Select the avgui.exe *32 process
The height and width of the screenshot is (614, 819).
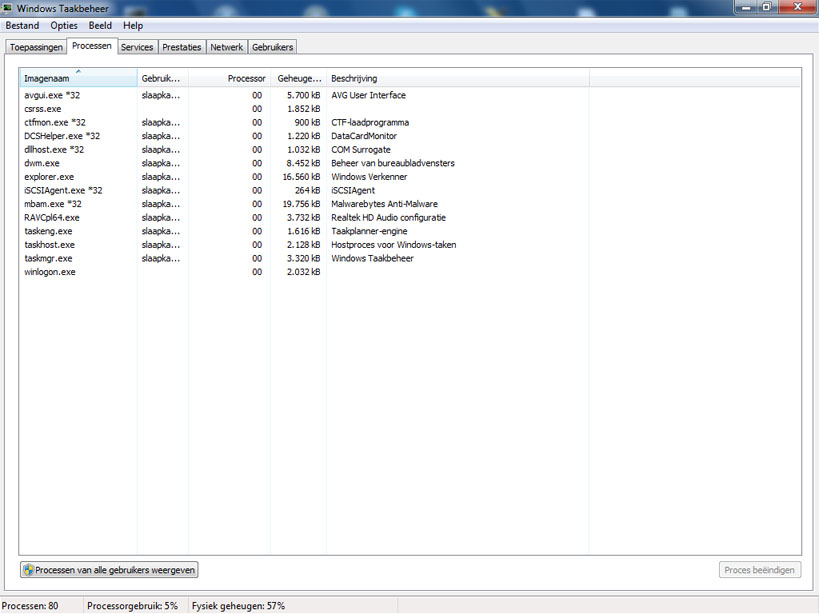click(x=52, y=95)
